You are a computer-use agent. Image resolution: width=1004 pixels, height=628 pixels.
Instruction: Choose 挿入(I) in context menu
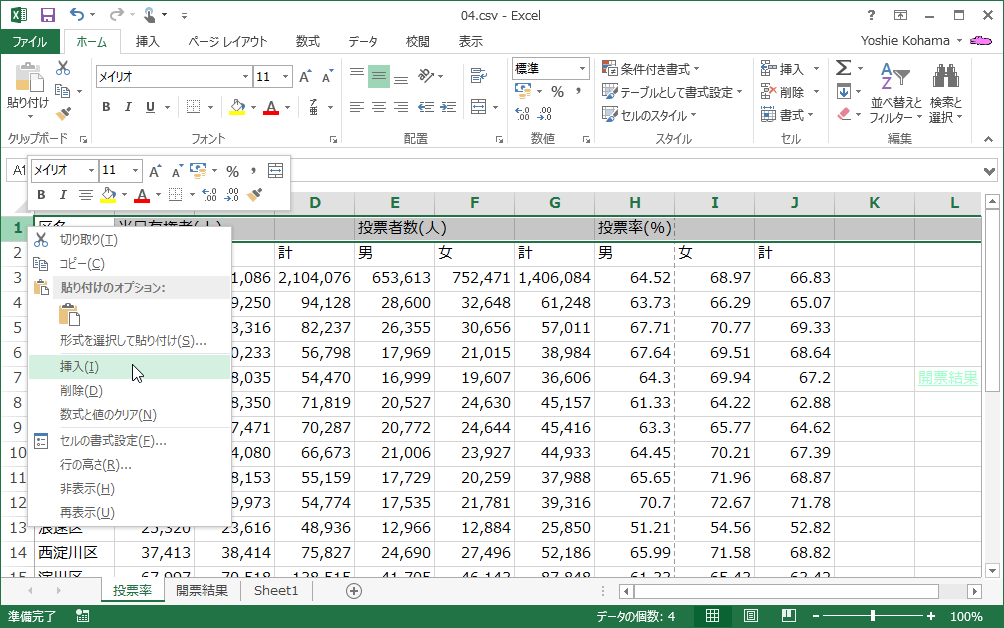click(129, 367)
